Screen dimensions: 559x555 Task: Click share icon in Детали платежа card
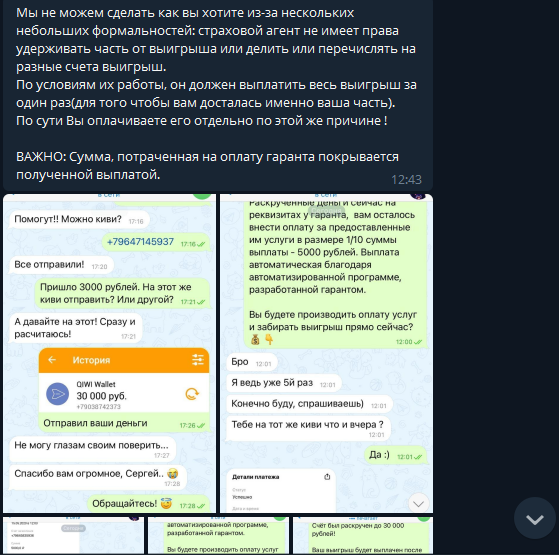[x=327, y=477]
